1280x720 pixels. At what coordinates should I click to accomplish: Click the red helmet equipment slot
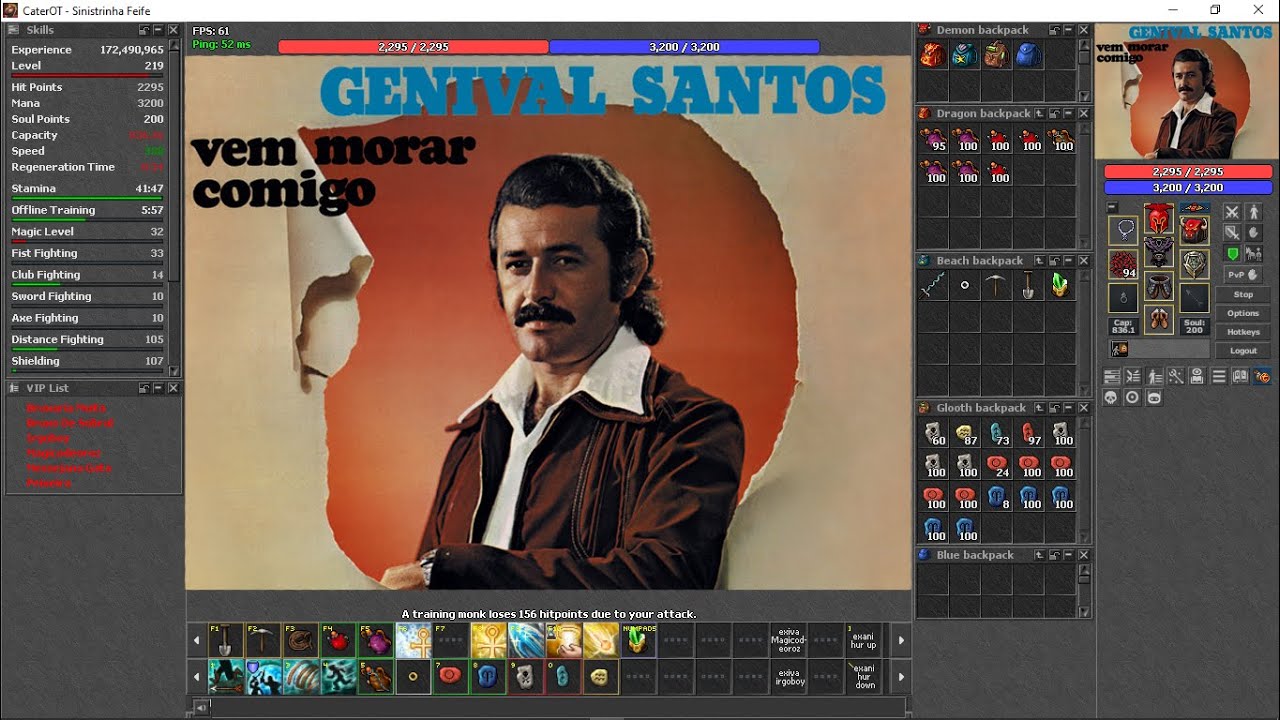coord(1159,219)
